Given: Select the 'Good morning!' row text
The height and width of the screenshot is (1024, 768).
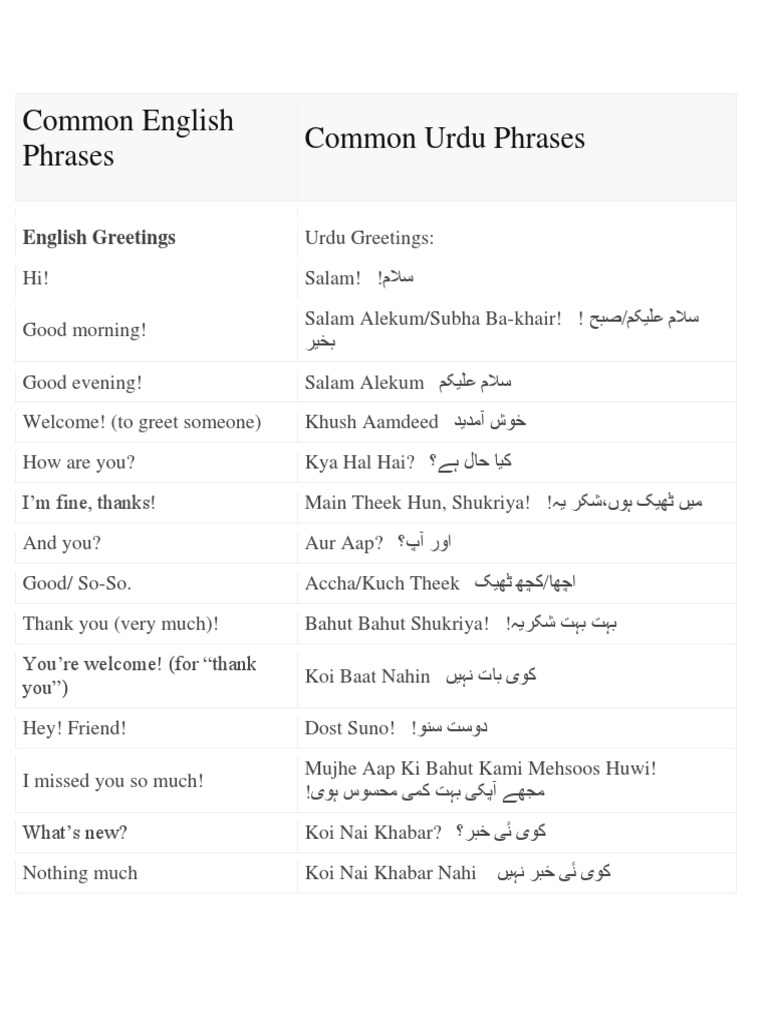Looking at the screenshot, I should pos(84,330).
